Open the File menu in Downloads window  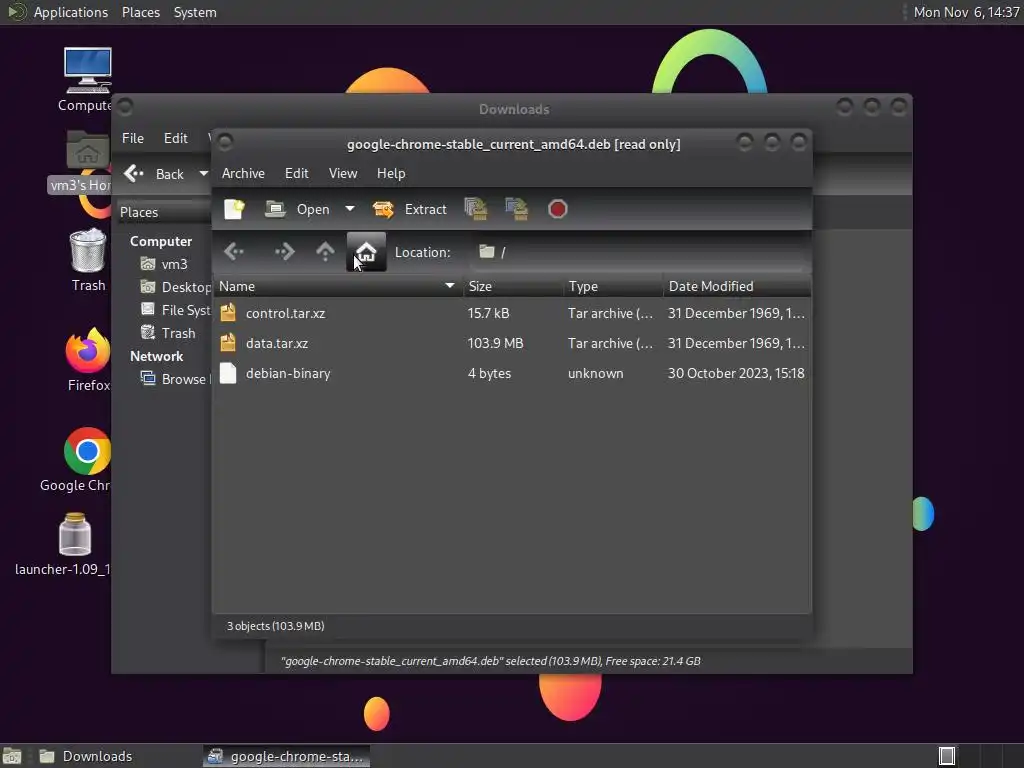133,138
